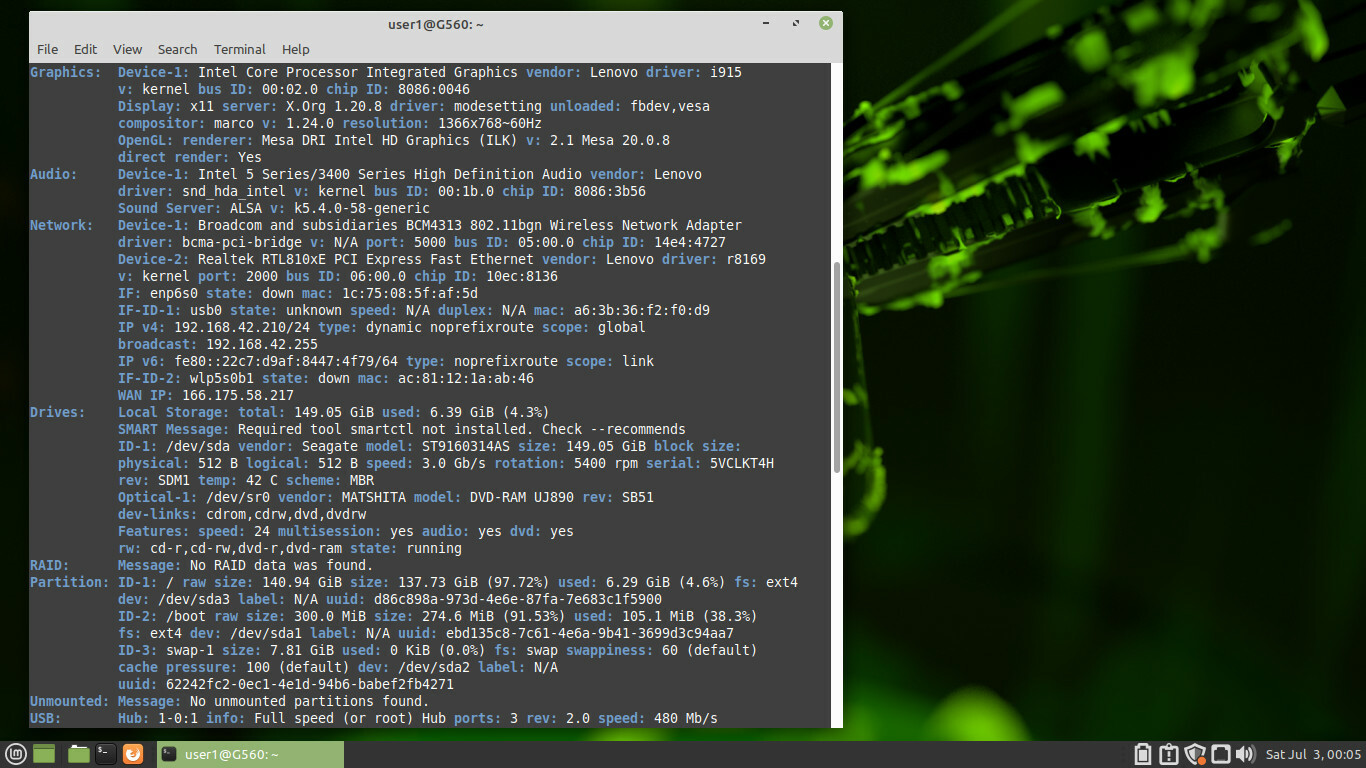
Task: Click the user1@G560 taskbar window button
Action: point(250,754)
